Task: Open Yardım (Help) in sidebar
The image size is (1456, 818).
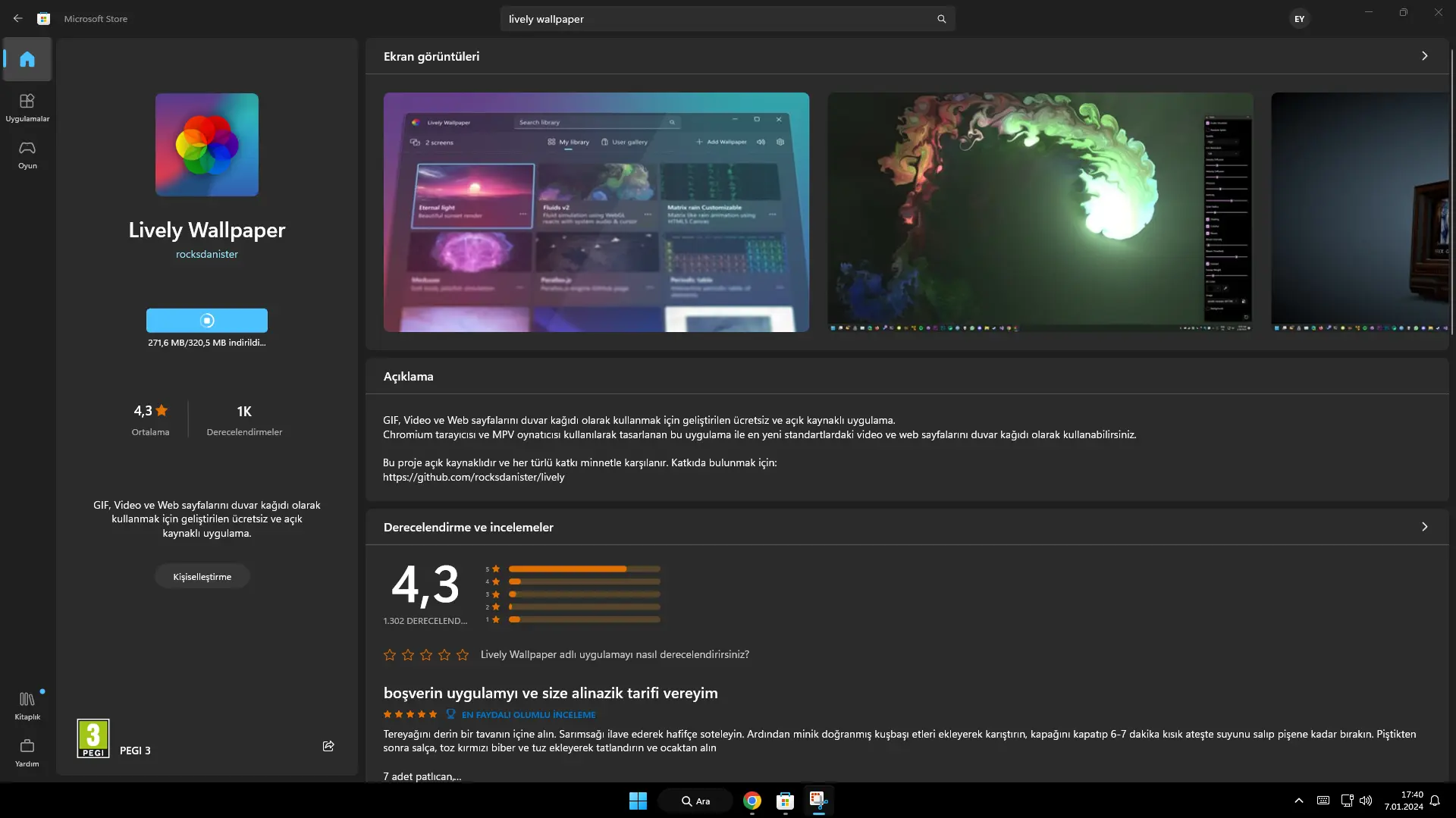Action: 27,752
